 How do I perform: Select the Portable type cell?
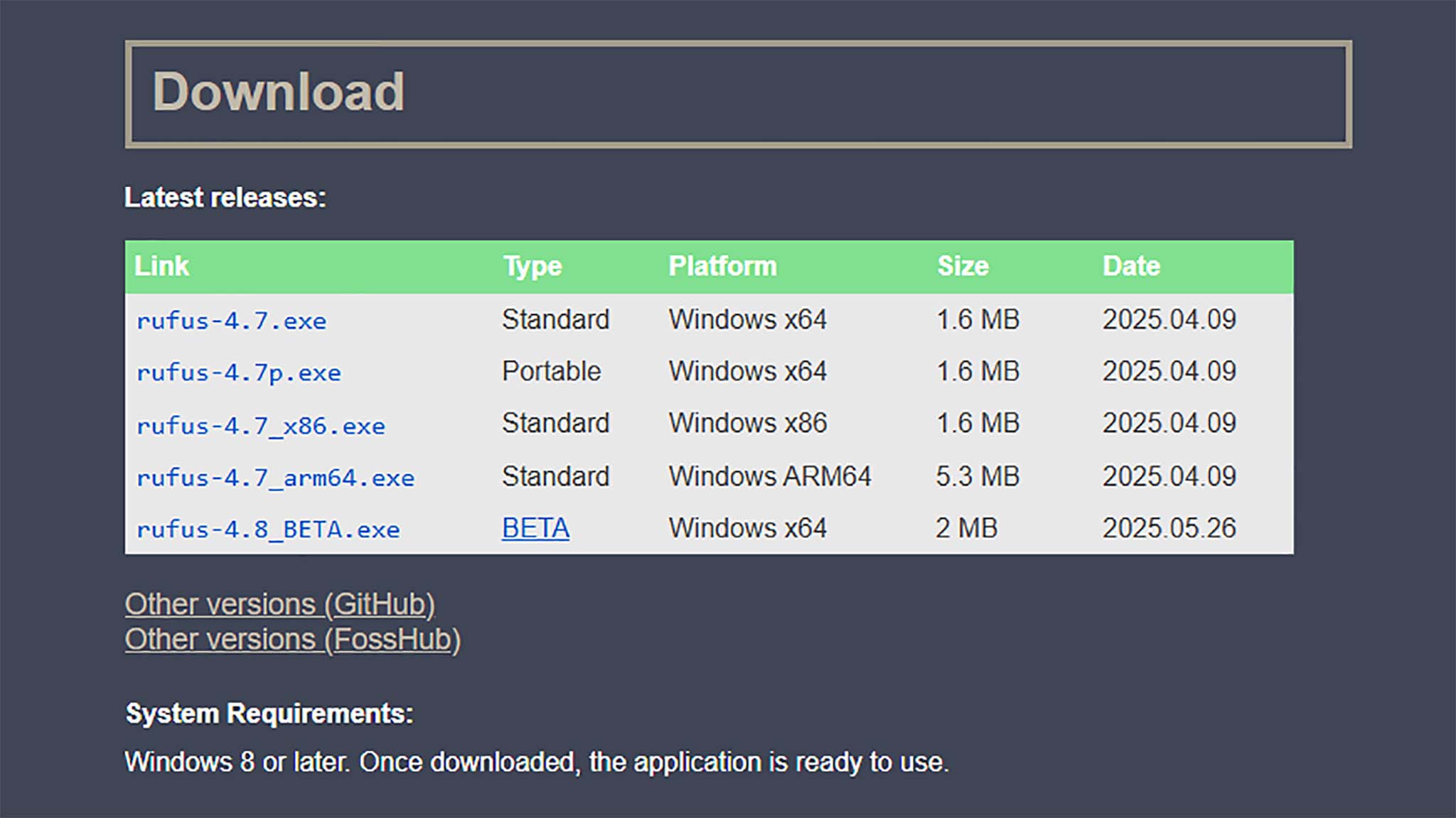(551, 372)
